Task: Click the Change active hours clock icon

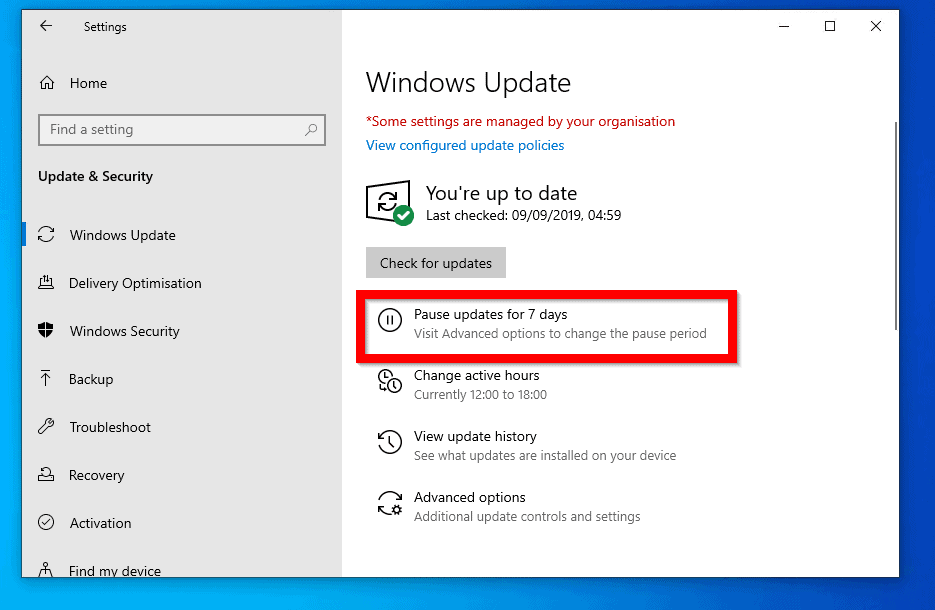Action: [x=390, y=381]
